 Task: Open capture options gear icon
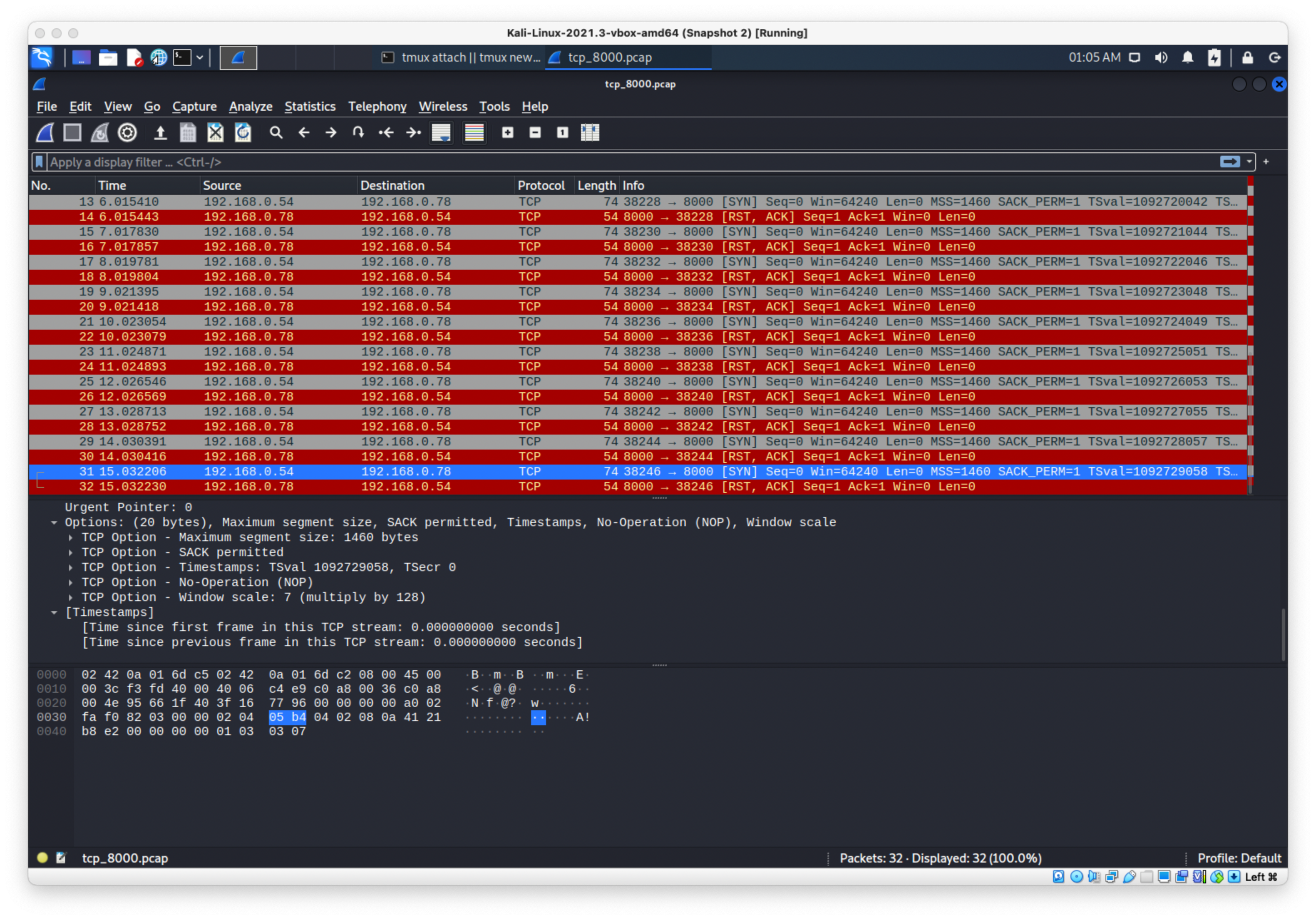click(127, 133)
